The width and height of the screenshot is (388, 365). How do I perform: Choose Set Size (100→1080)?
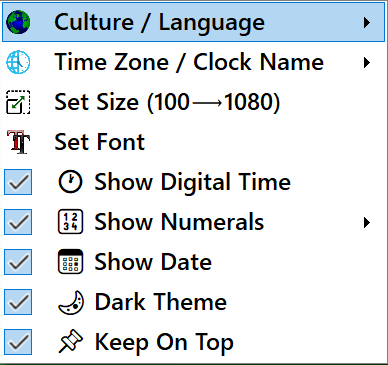(193, 102)
